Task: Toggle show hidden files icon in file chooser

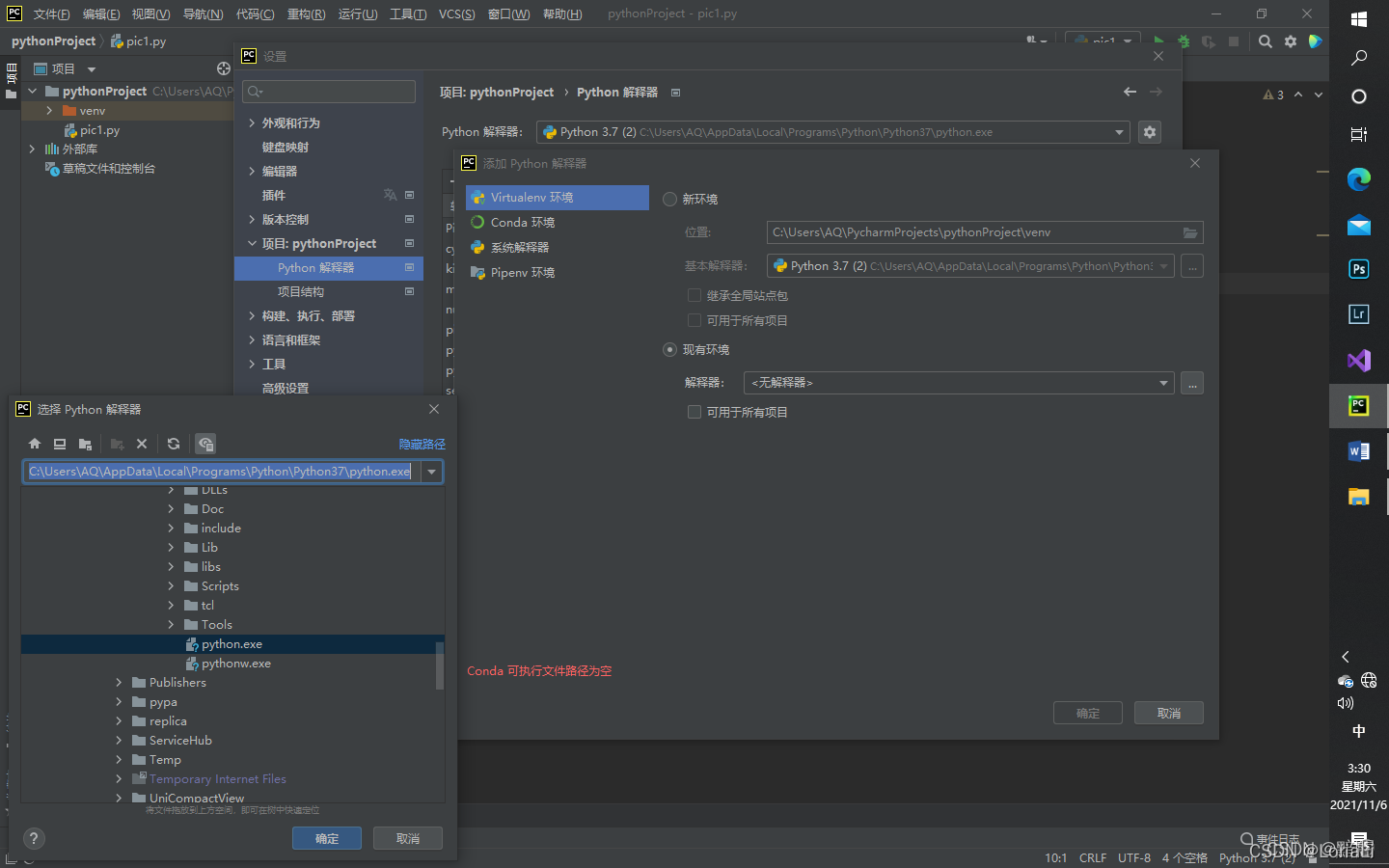Action: pyautogui.click(x=205, y=444)
